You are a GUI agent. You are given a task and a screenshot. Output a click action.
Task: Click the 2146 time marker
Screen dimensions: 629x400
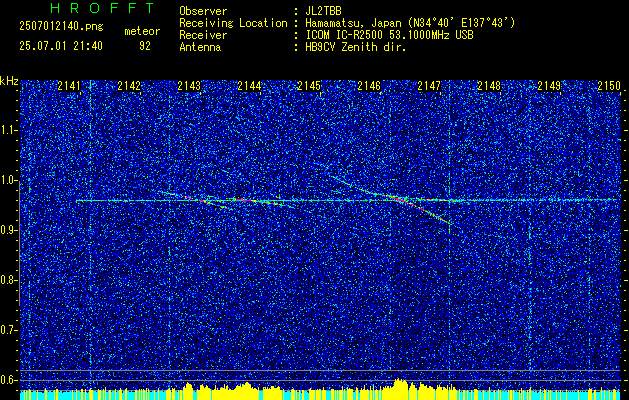369,86
